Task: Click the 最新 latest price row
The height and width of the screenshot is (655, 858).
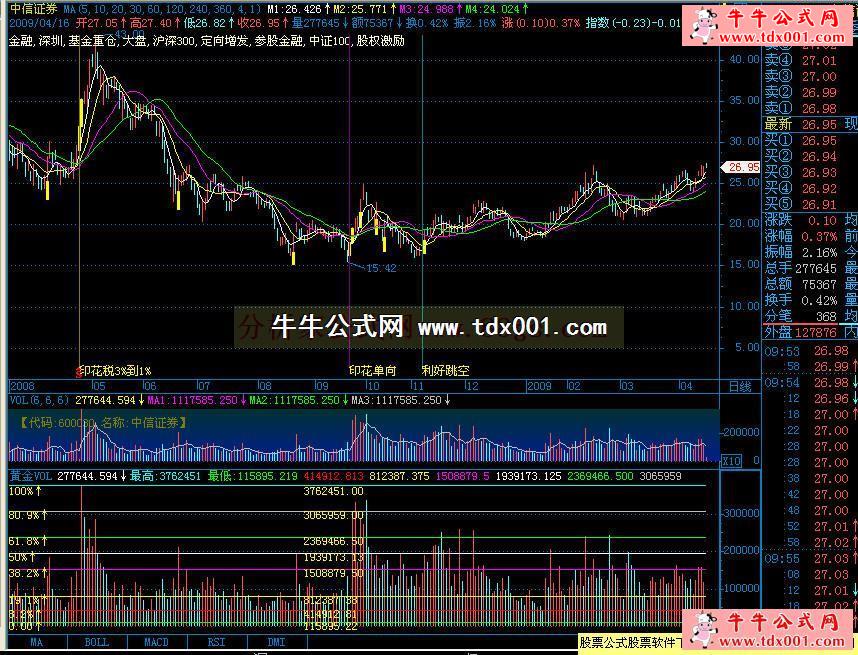Action: pyautogui.click(x=801, y=125)
